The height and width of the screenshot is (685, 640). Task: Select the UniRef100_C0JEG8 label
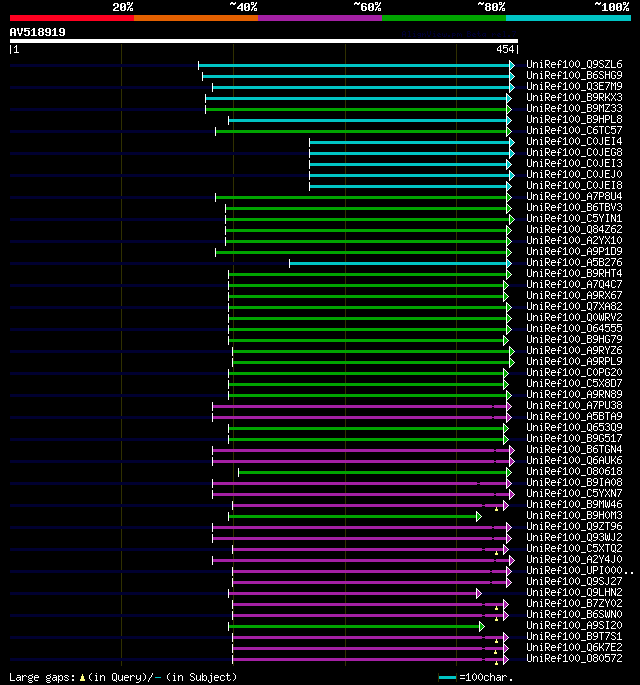[574, 152]
